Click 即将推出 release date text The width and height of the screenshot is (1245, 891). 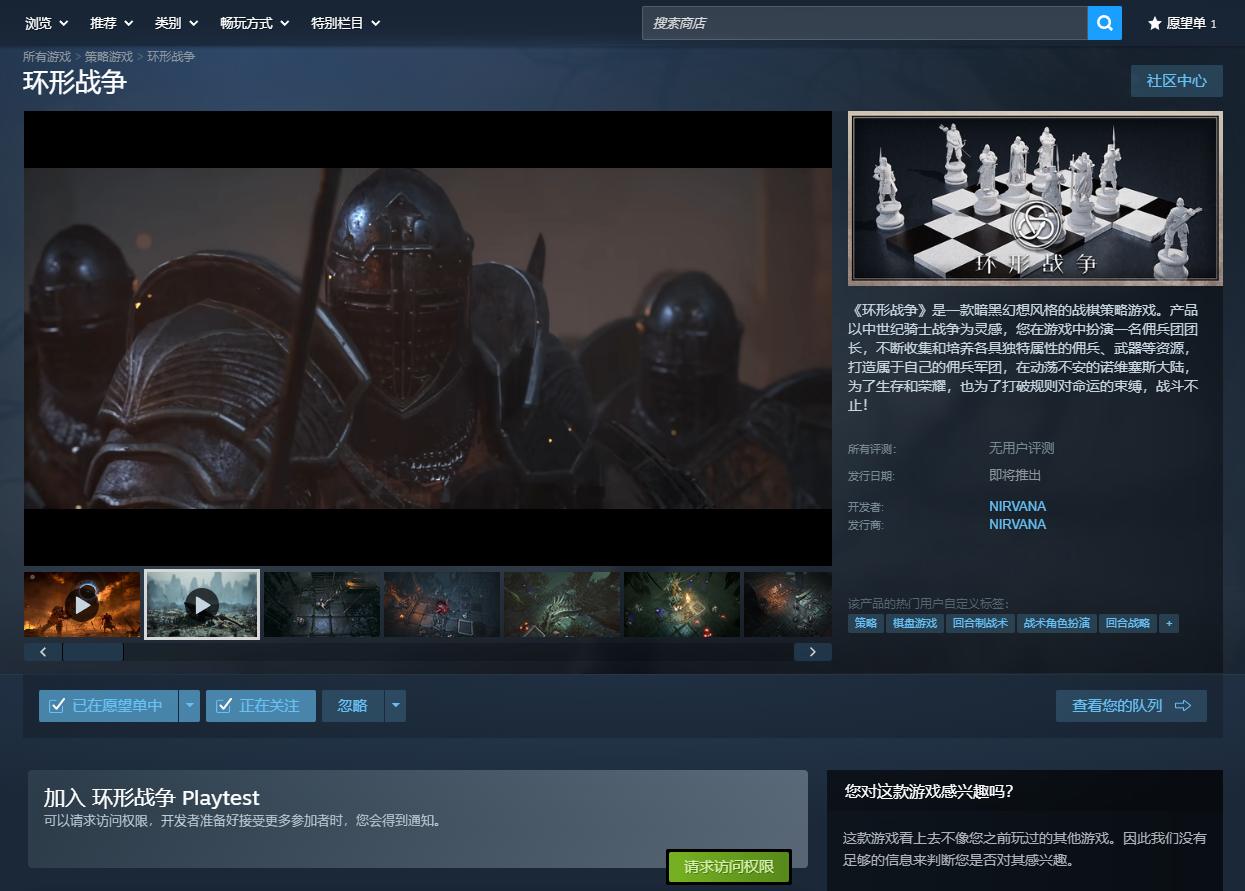pos(1015,475)
